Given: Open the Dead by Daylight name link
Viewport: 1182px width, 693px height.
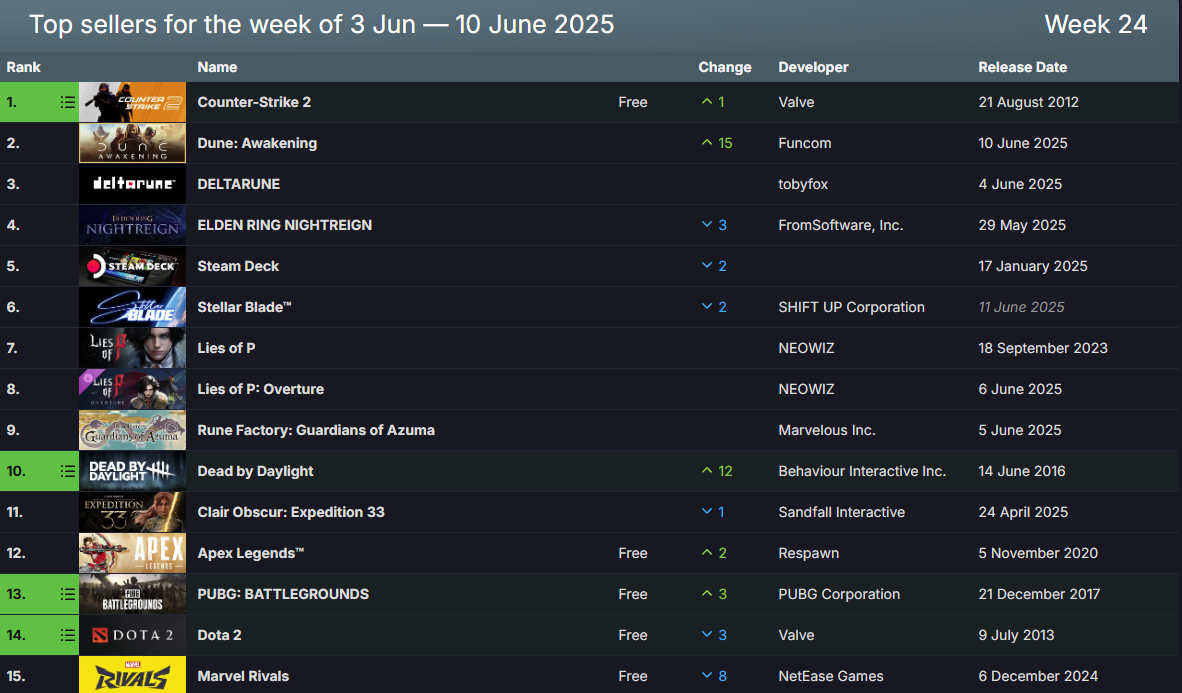Looking at the screenshot, I should pyautogui.click(x=256, y=471).
